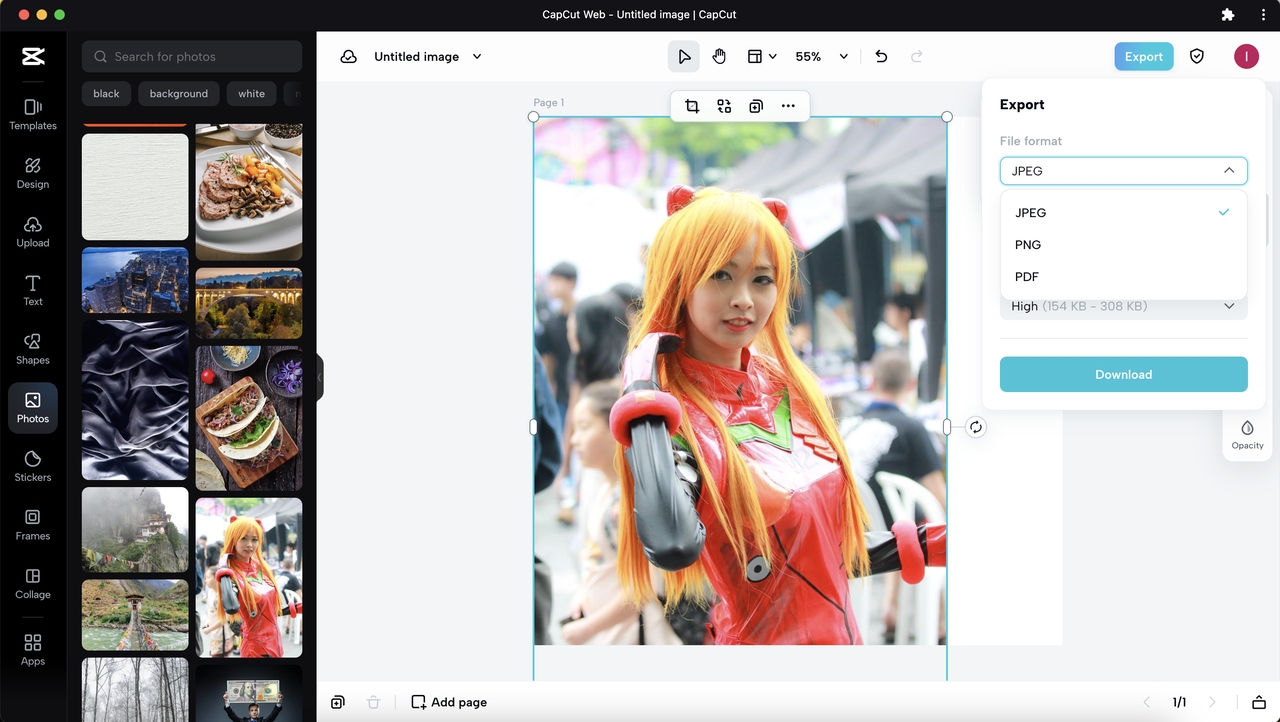The image size is (1280, 722).
Task: Select the sliced meat dish photo thumbnail
Action: pos(249,192)
